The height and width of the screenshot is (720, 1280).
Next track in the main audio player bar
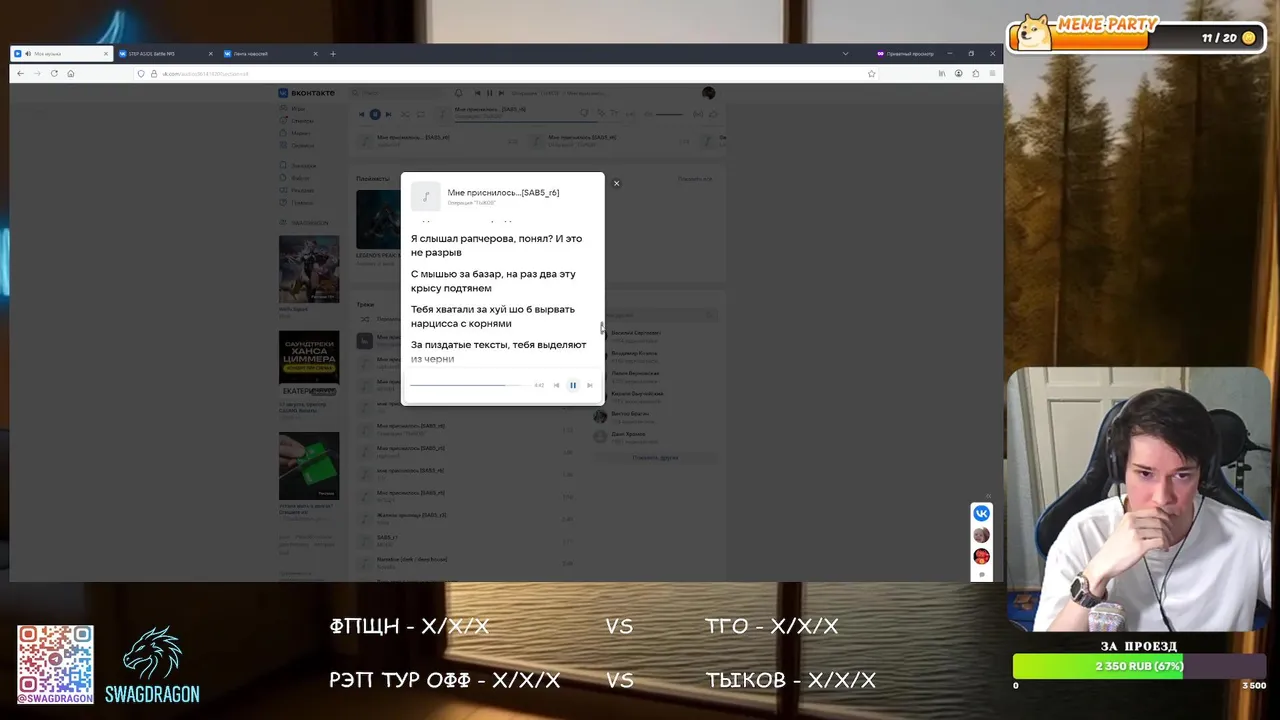pyautogui.click(x=388, y=114)
